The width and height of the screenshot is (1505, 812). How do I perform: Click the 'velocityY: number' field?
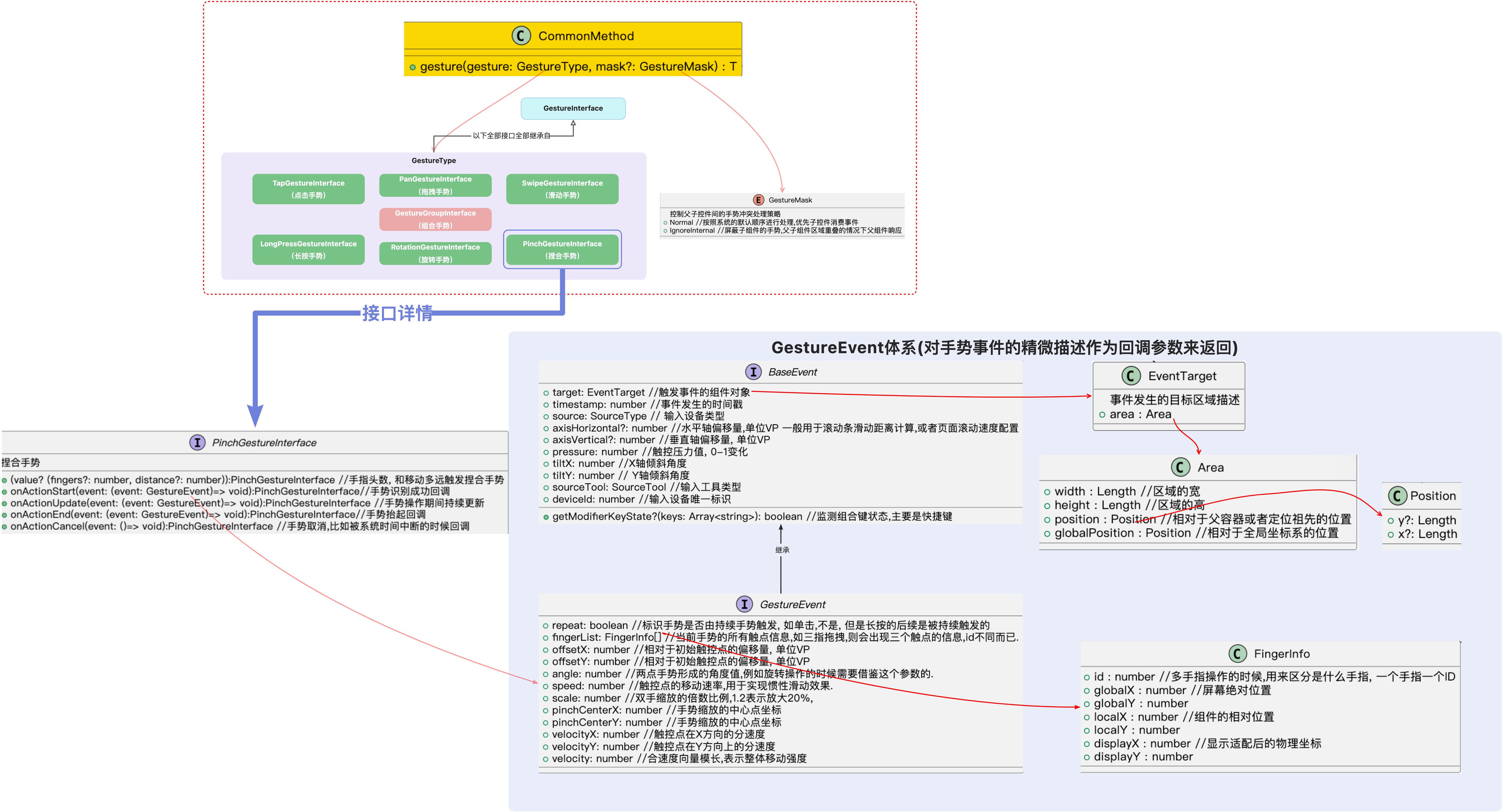click(659, 746)
